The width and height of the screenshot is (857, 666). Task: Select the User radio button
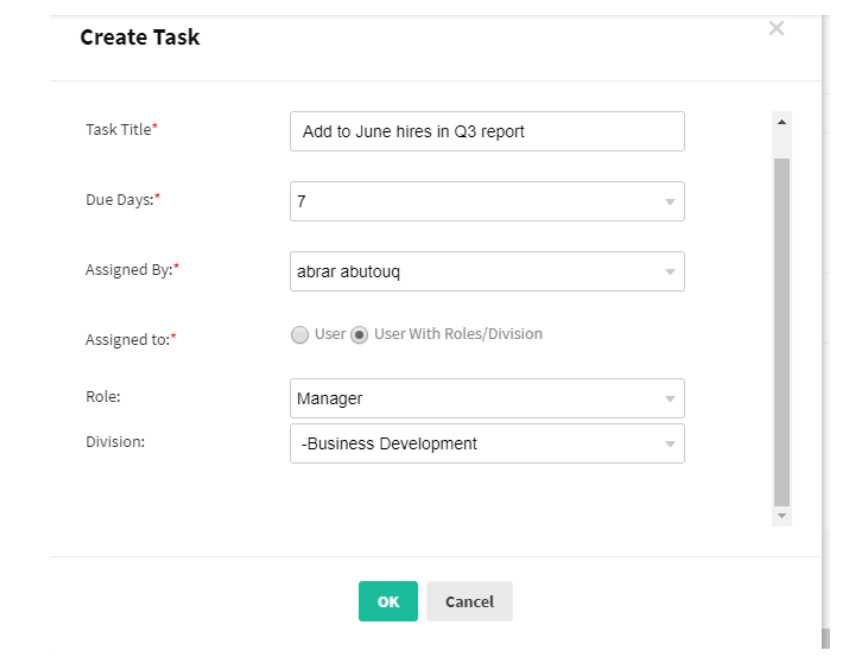[300, 334]
